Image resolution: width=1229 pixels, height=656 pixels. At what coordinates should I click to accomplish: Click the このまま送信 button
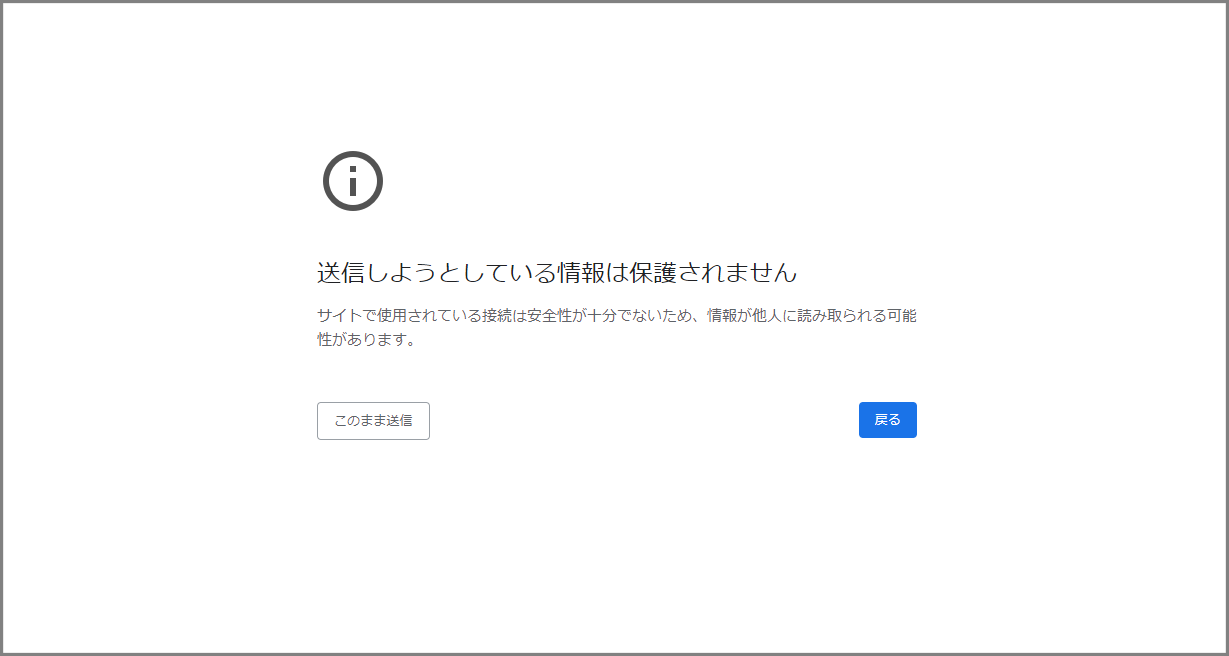[x=373, y=421]
